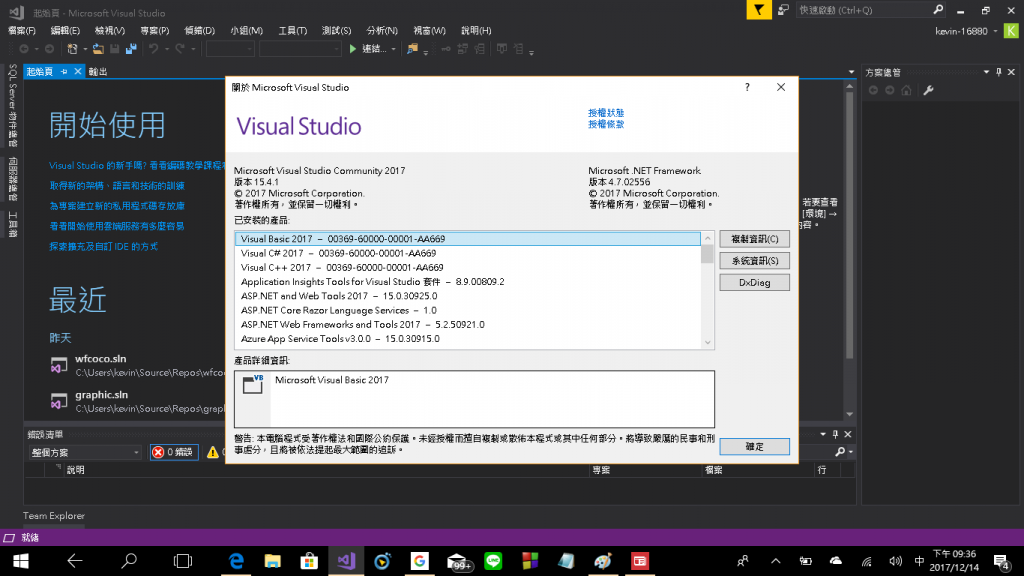Click the 系統資訊(S) button
1024x576 pixels.
click(x=754, y=261)
